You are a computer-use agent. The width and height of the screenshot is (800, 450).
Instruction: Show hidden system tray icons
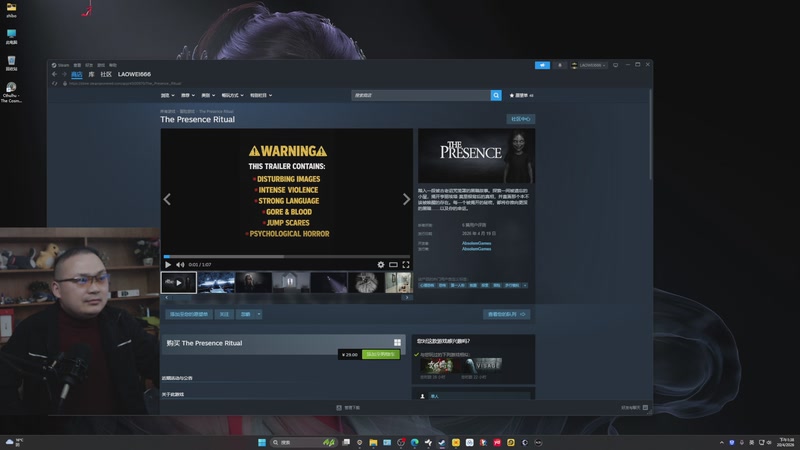(721, 442)
